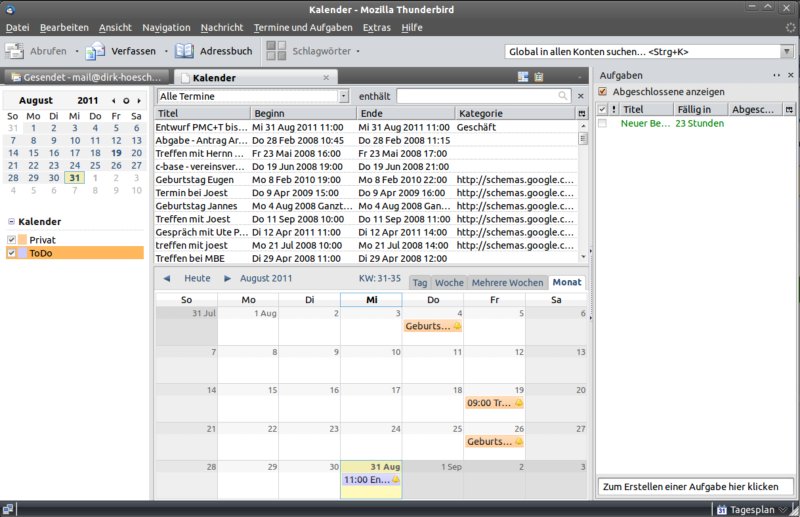
Task: Mark the Neuer Be... task as complete
Action: pyautogui.click(x=602, y=123)
